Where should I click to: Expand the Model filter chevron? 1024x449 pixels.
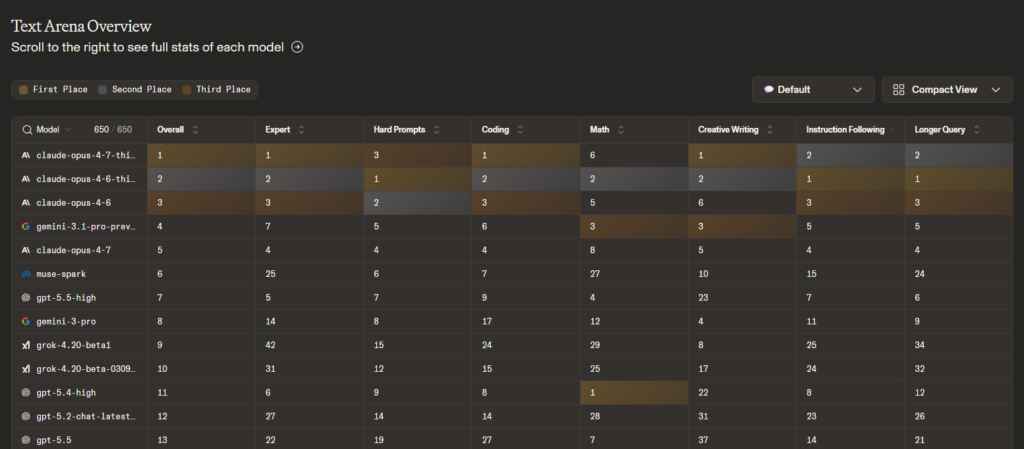(67, 130)
